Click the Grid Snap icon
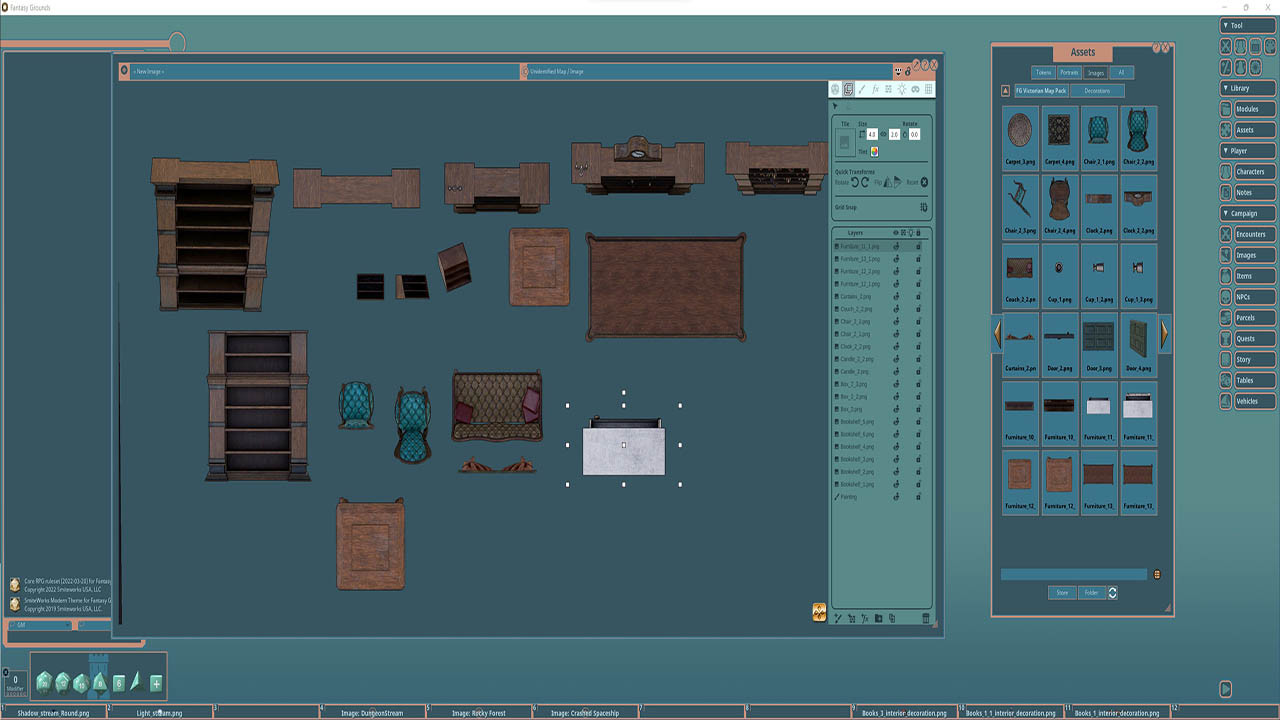This screenshot has height=720, width=1280. (x=923, y=206)
